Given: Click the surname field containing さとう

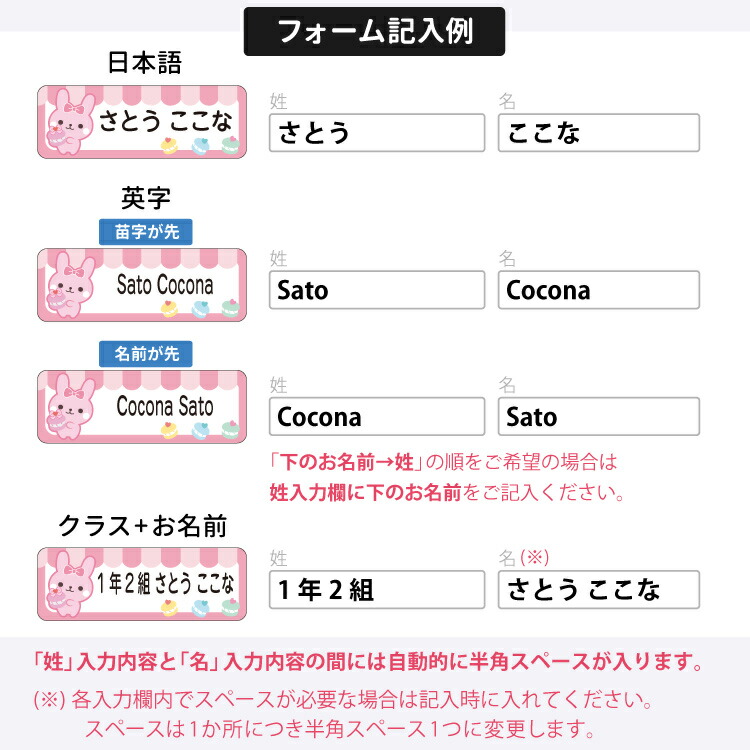Looking at the screenshot, I should (x=377, y=133).
